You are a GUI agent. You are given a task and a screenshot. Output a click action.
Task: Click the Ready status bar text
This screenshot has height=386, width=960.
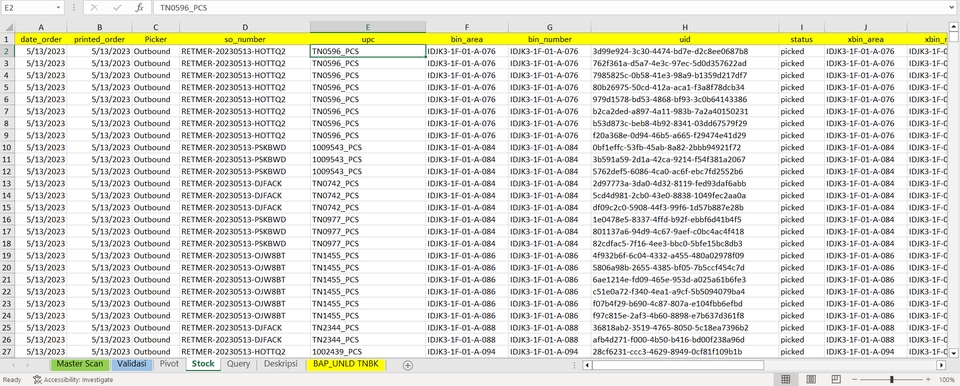[12, 380]
